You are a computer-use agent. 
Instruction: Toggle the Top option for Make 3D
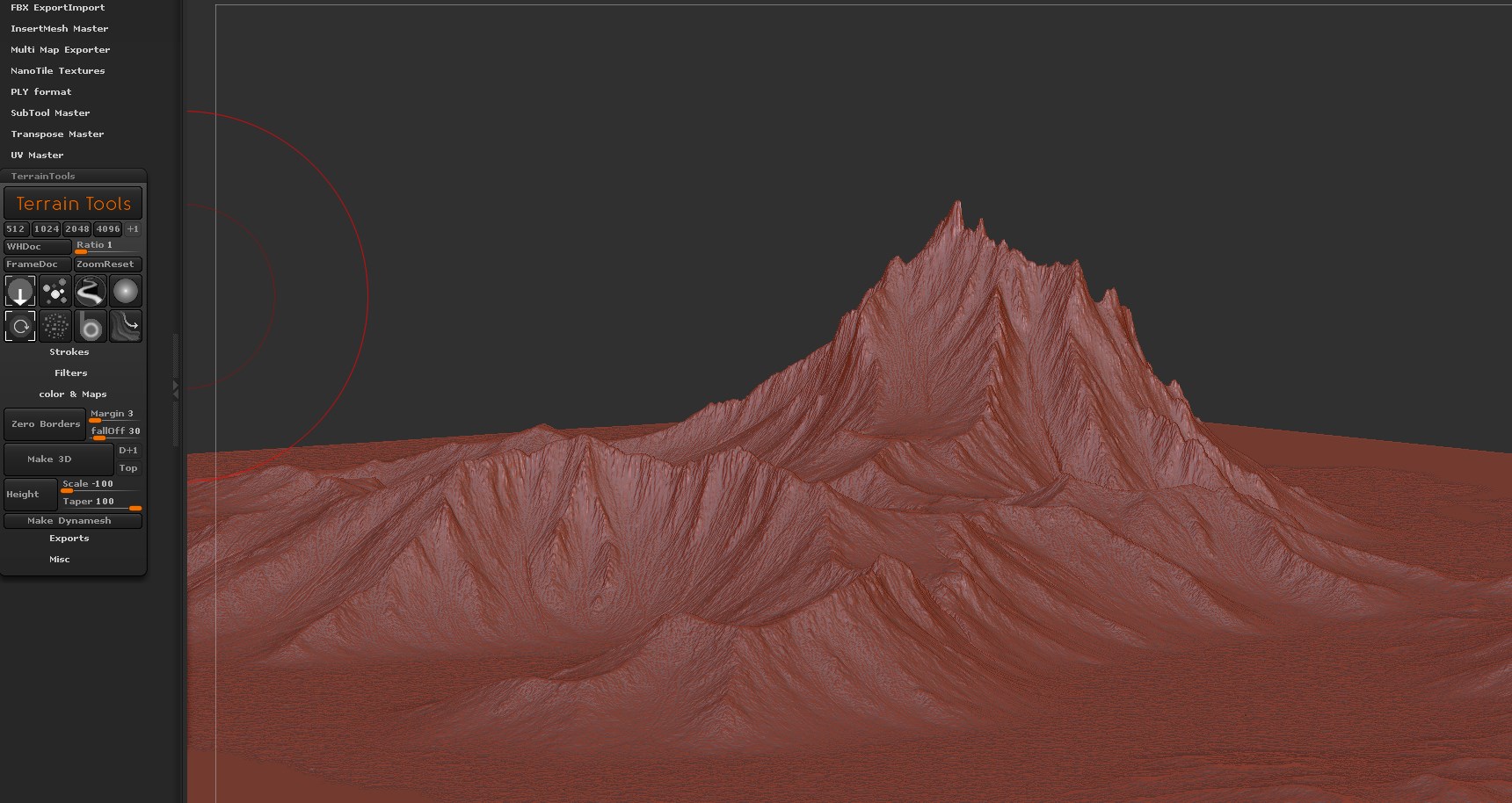pos(128,468)
